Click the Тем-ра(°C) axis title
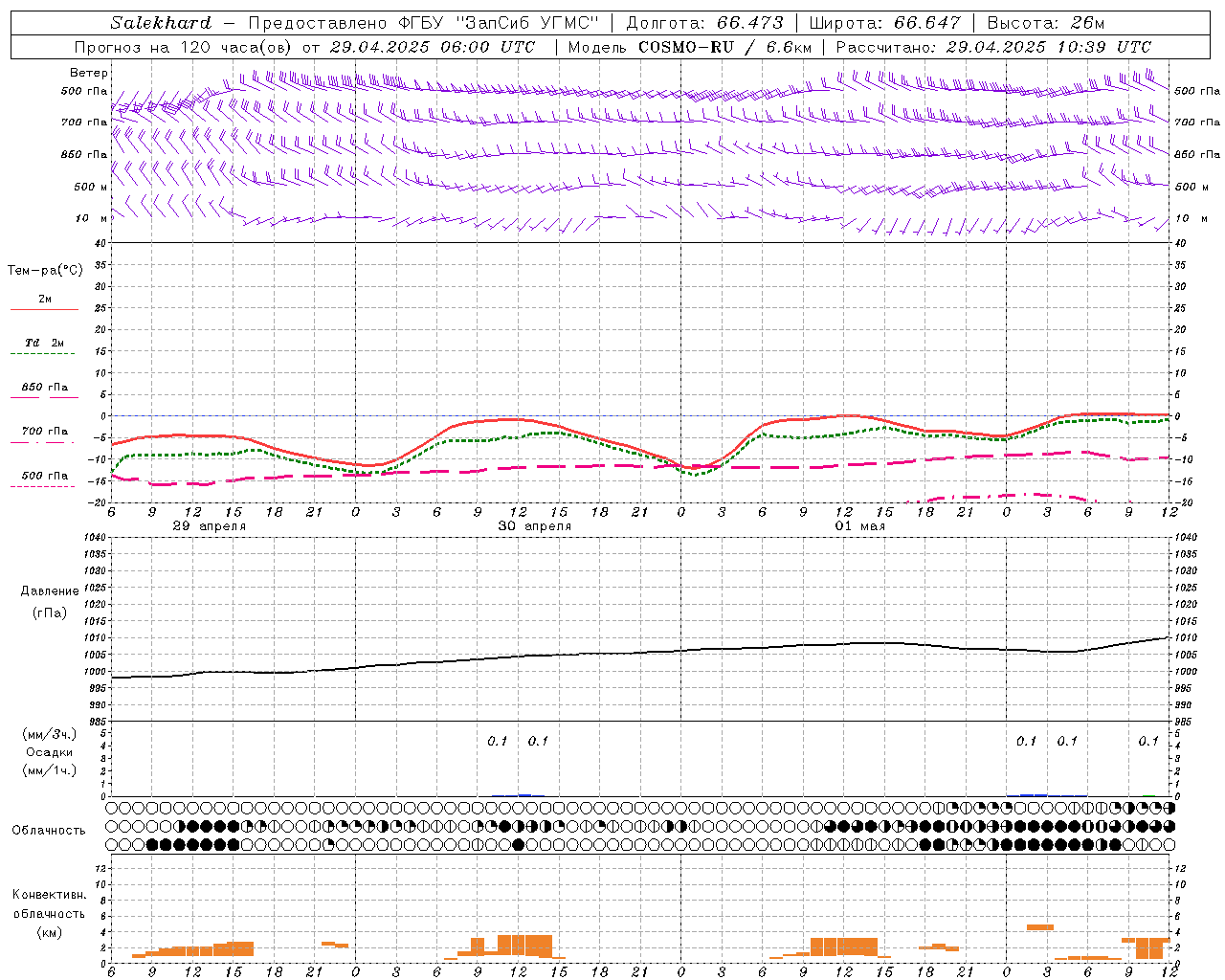The image size is (1225, 980). (45, 271)
